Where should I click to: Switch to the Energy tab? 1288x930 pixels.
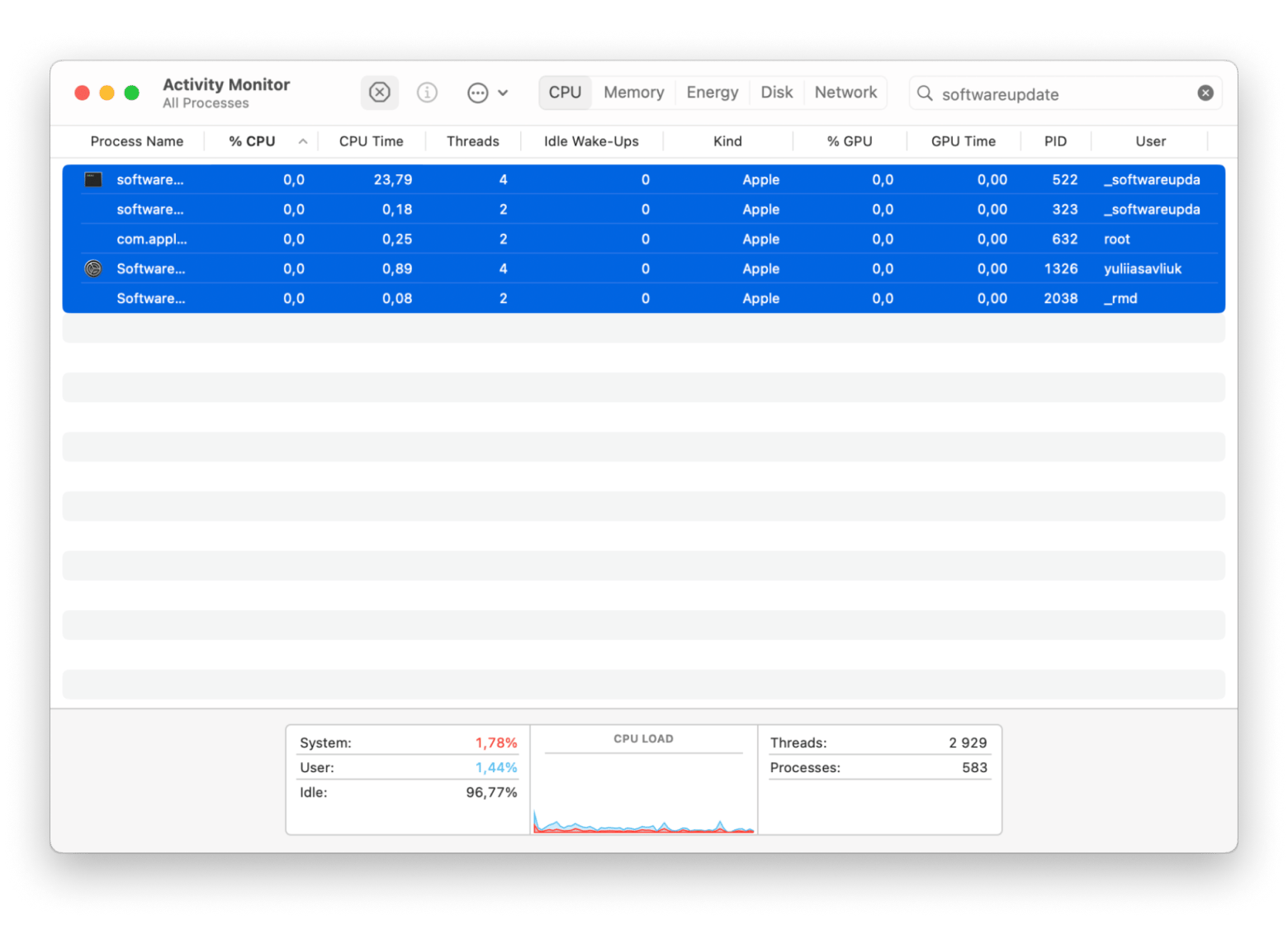coord(712,93)
